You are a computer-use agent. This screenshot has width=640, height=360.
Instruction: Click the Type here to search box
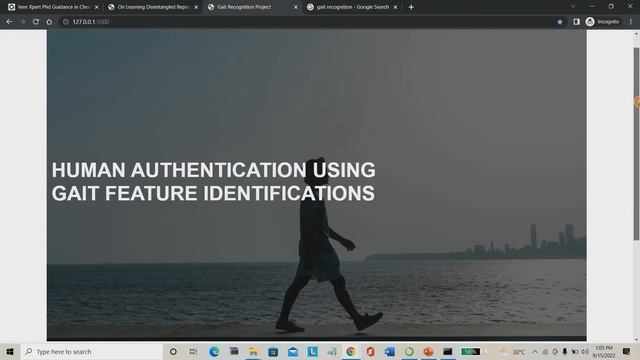click(91, 351)
